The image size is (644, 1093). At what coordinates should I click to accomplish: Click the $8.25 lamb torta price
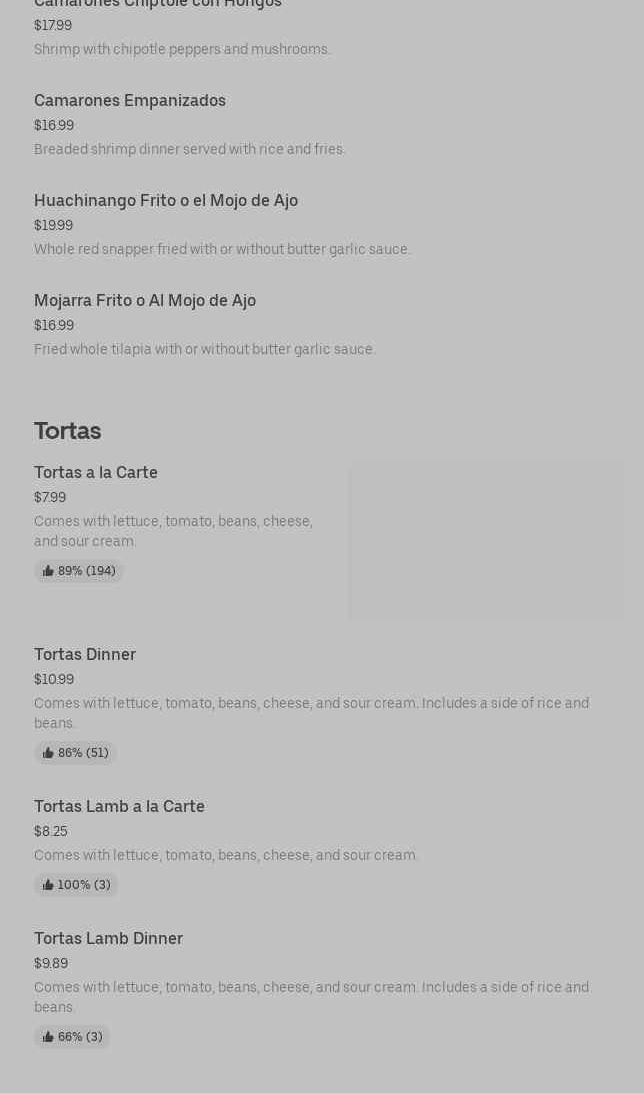point(51,831)
